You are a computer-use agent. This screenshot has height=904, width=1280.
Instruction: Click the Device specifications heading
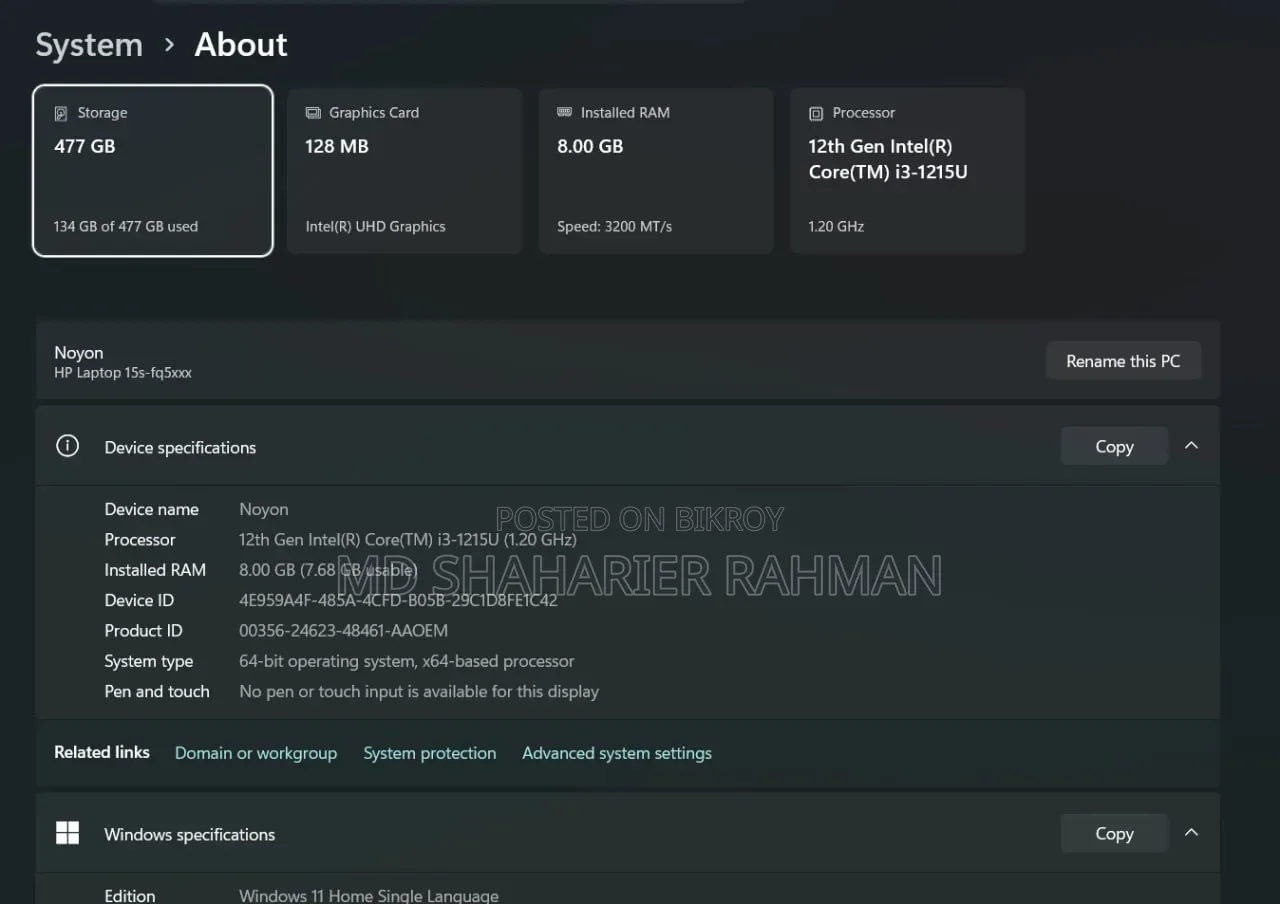pos(180,447)
